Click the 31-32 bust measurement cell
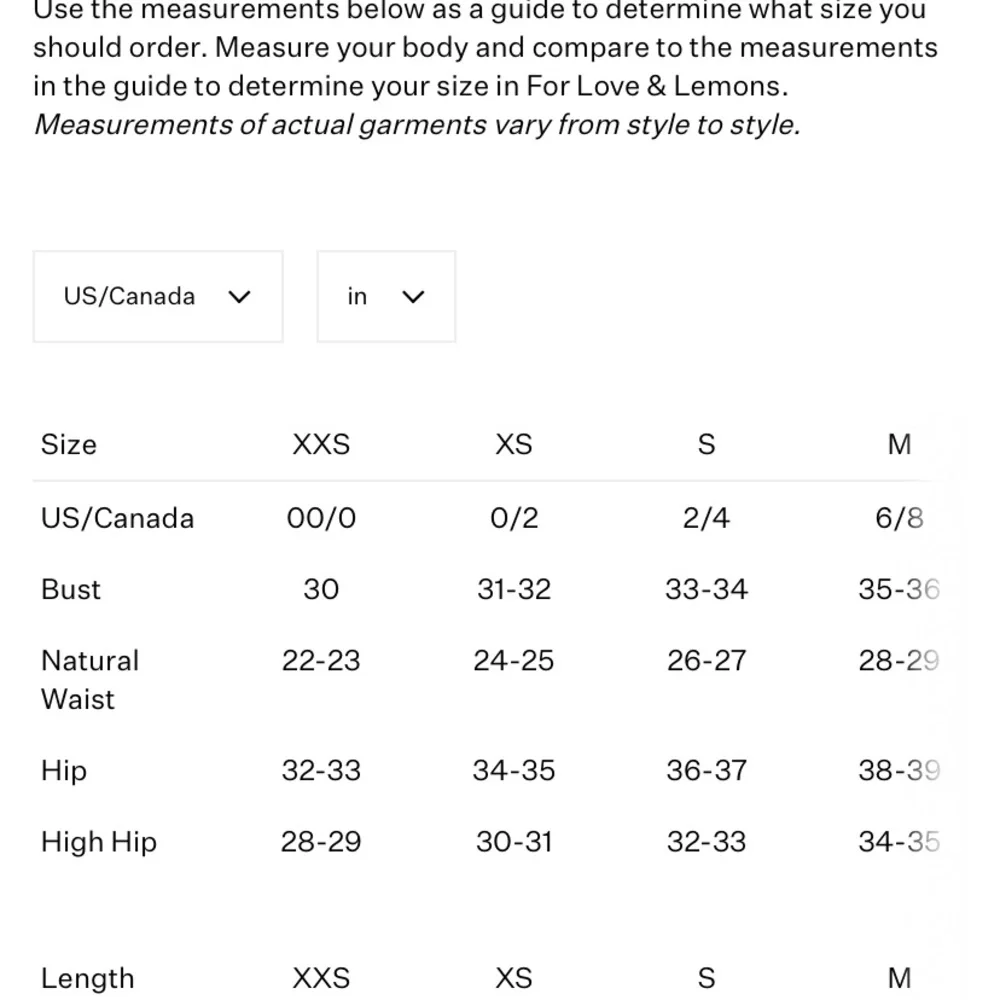The height and width of the screenshot is (1000, 1000). [x=513, y=589]
